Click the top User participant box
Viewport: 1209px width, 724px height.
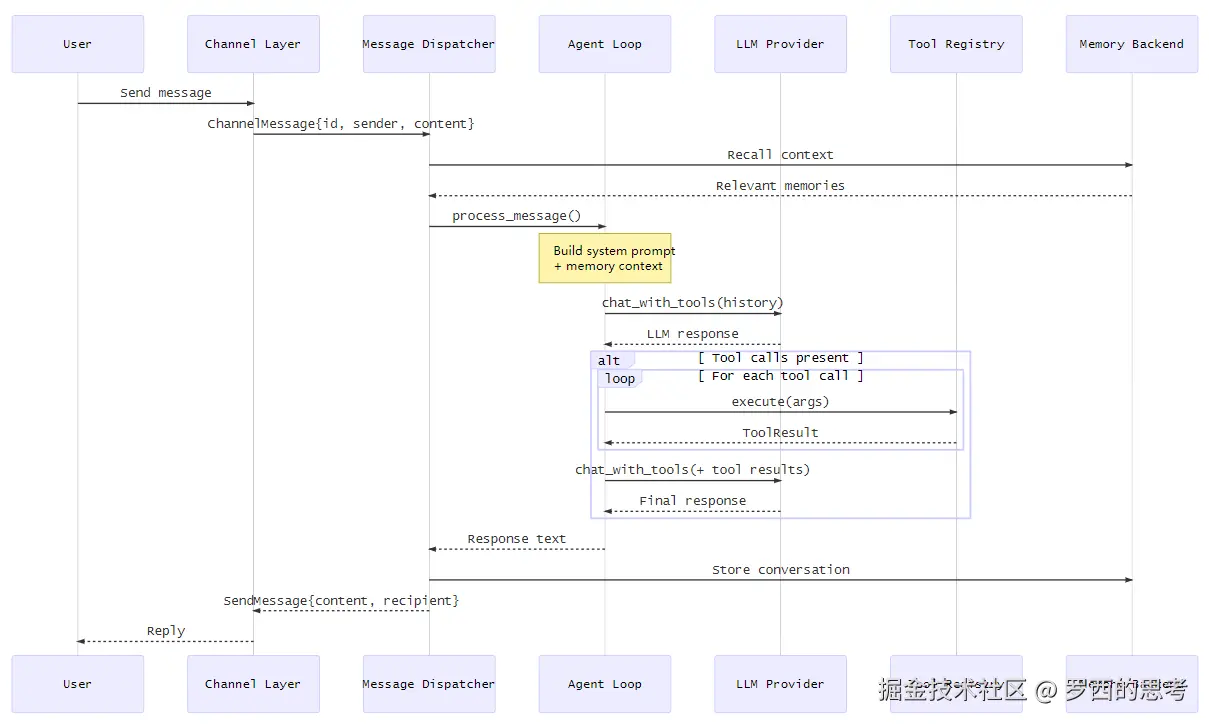click(77, 44)
